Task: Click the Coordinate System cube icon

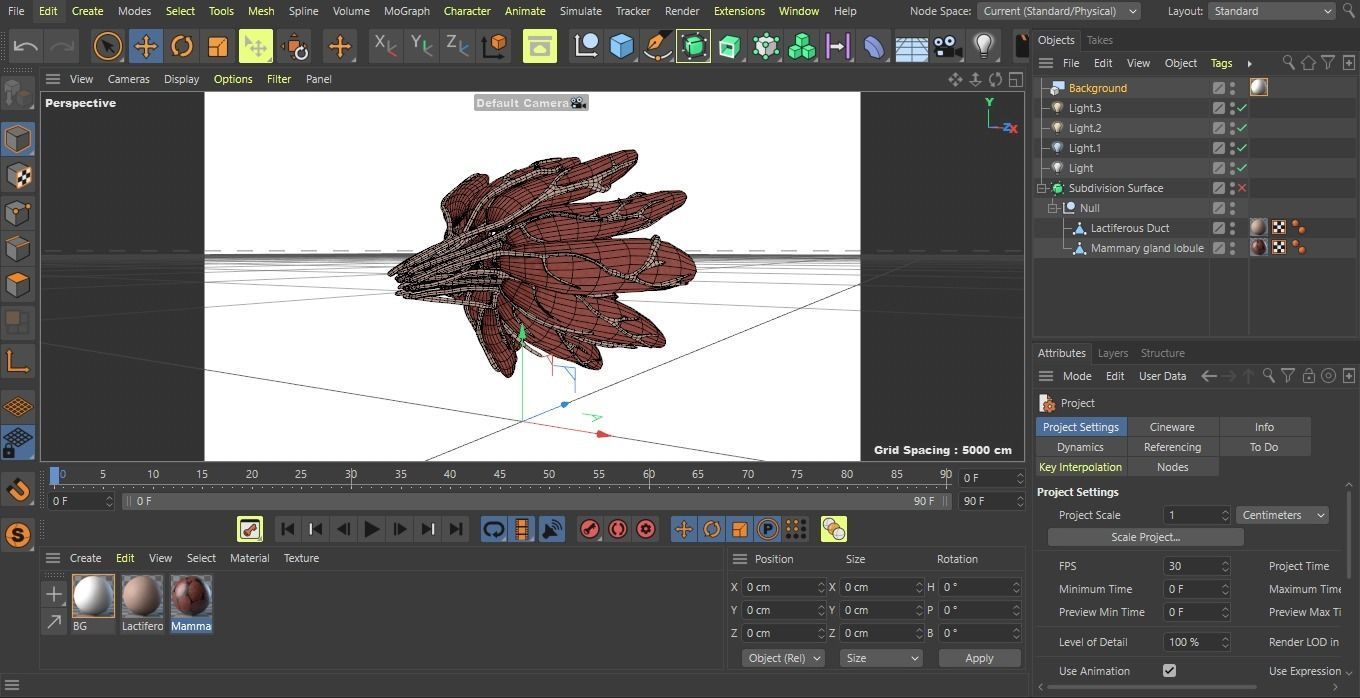Action: (494, 46)
